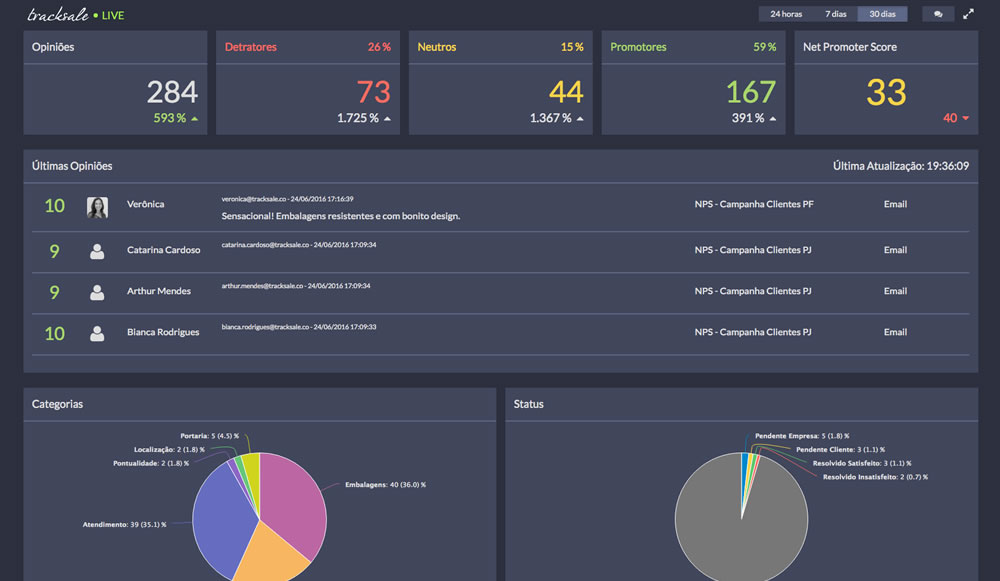Click the green LIVE status dot
This screenshot has width=1000, height=581.
point(96,15)
